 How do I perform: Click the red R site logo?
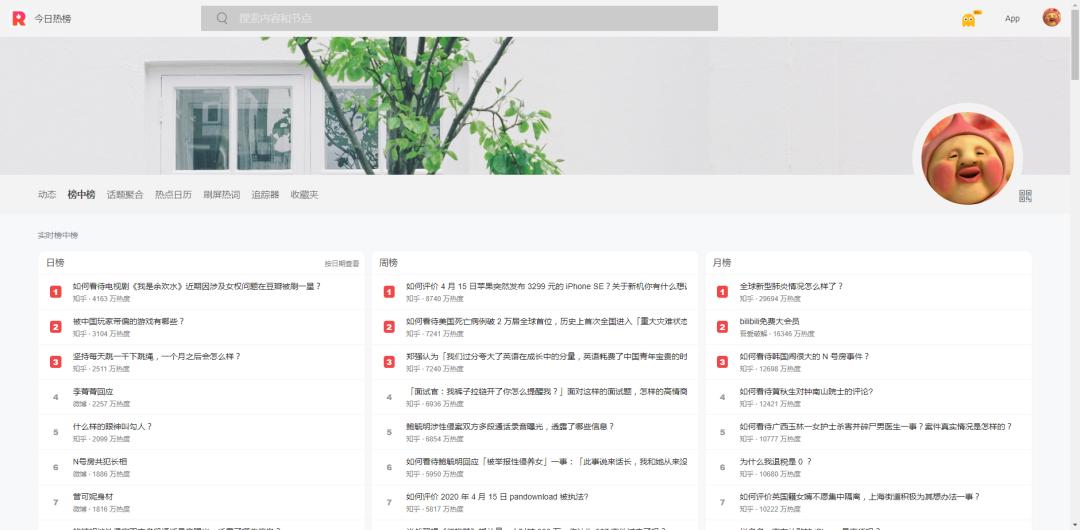click(18, 18)
